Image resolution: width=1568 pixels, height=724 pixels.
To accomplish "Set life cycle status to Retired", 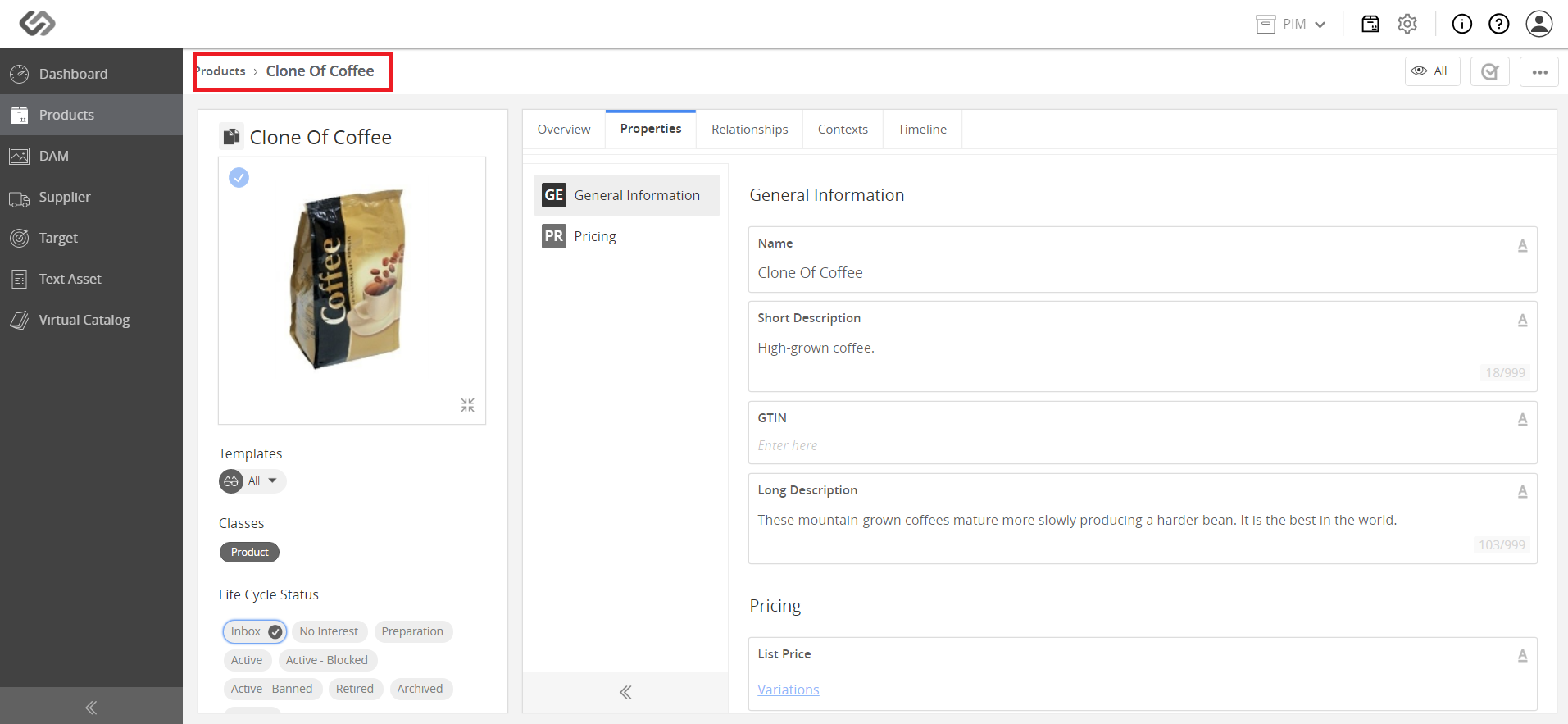I will point(355,689).
